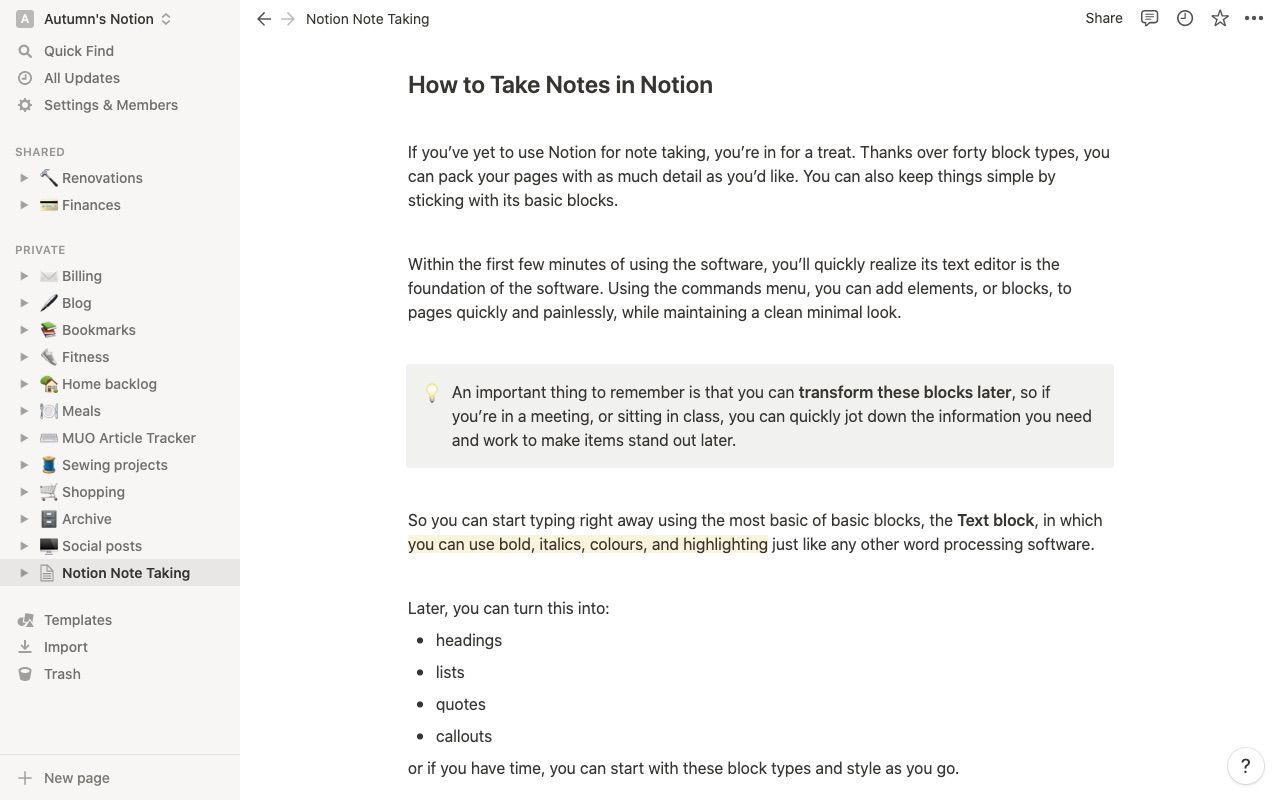Open page history clock icon
The image size is (1278, 800).
[1185, 18]
